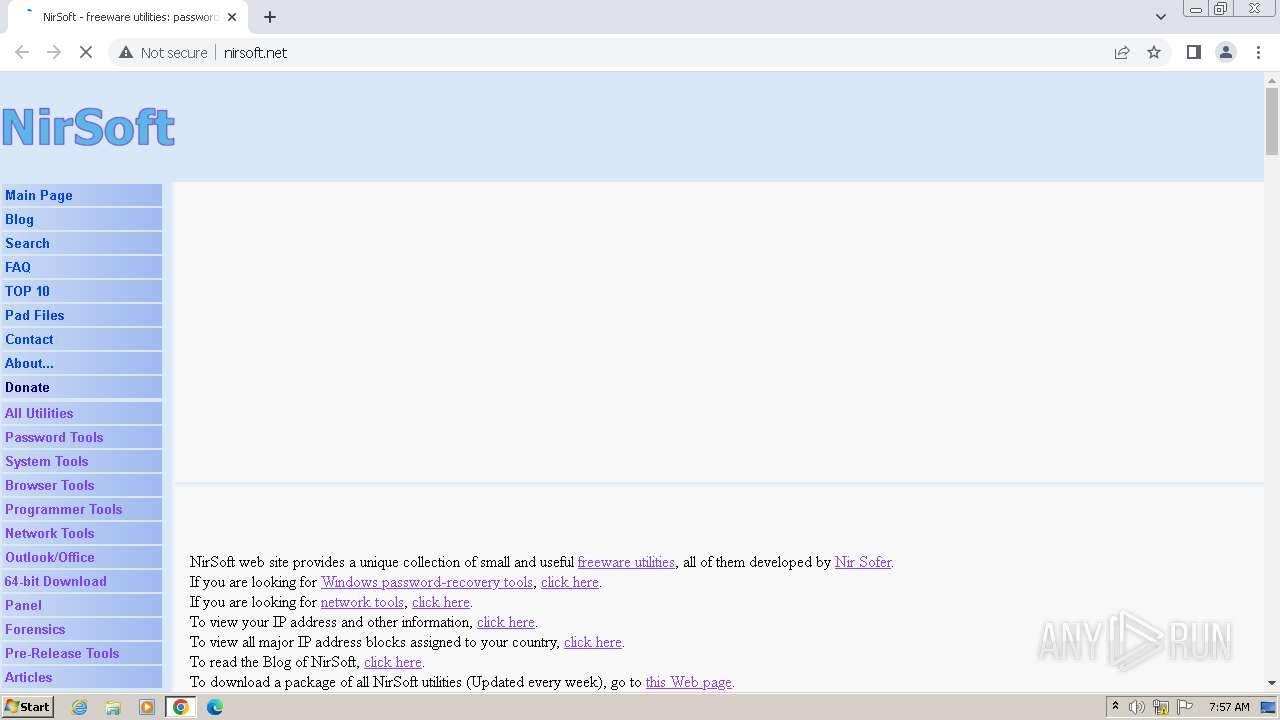View Not secure site information
The height and width of the screenshot is (720, 1280).
tap(163, 52)
